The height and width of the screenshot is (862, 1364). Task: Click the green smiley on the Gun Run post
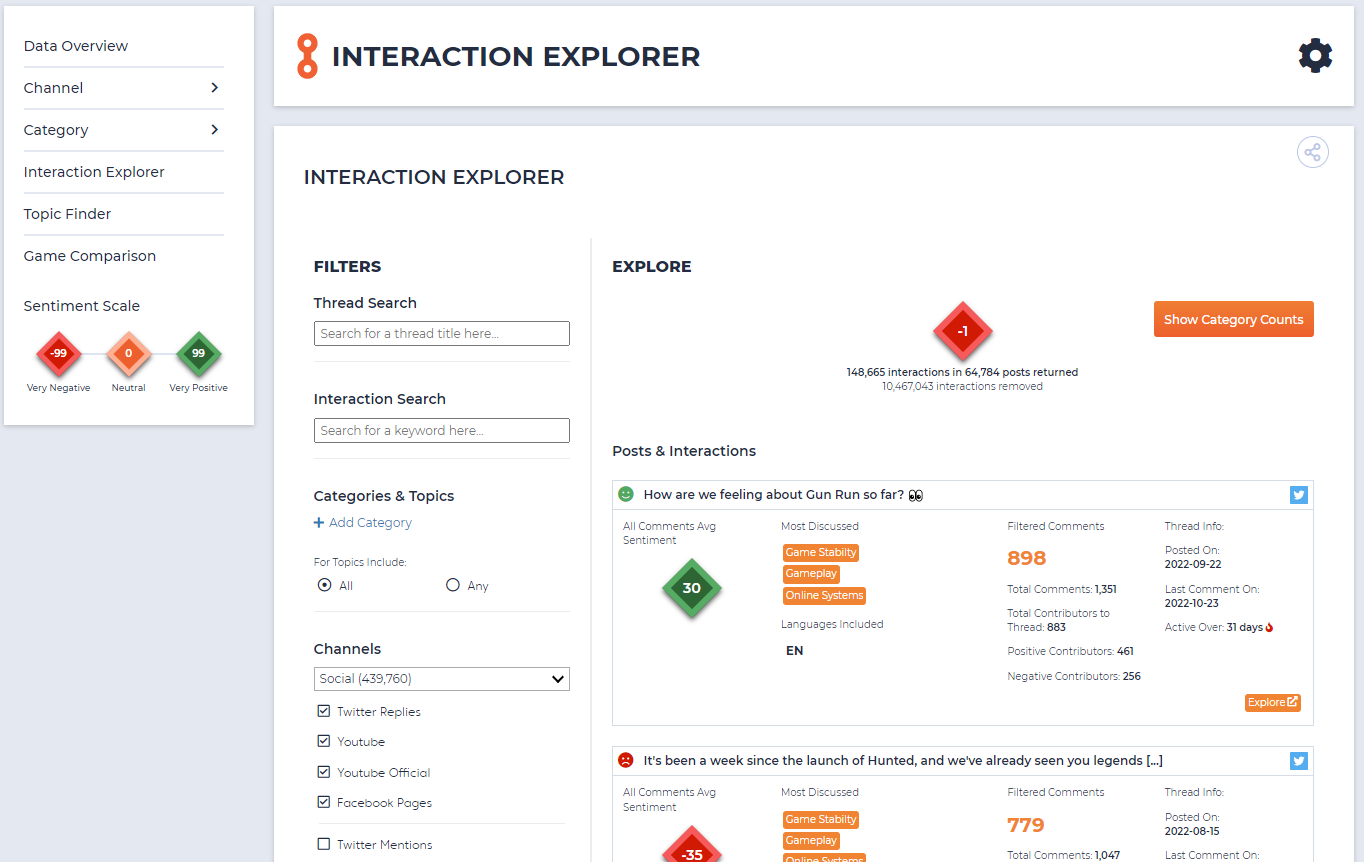click(626, 494)
